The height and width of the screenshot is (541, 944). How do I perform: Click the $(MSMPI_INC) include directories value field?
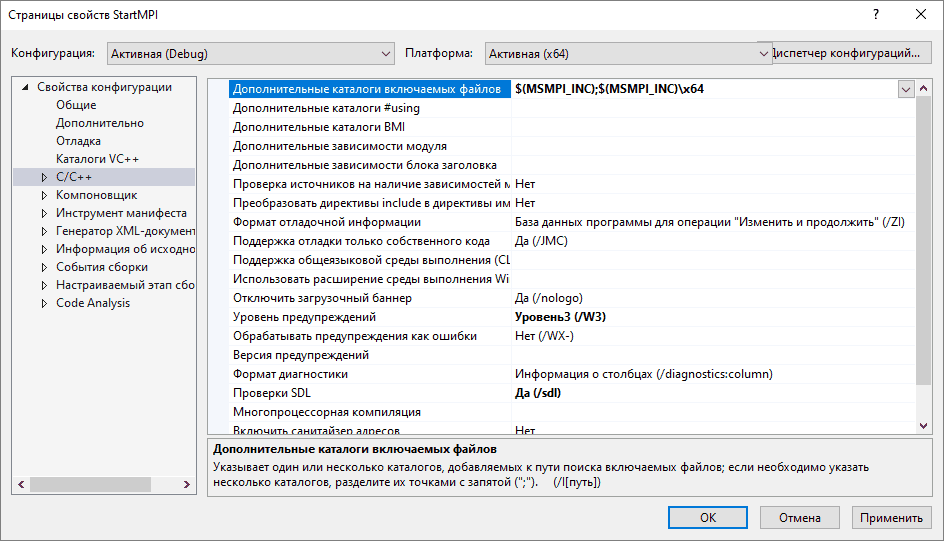tap(704, 89)
